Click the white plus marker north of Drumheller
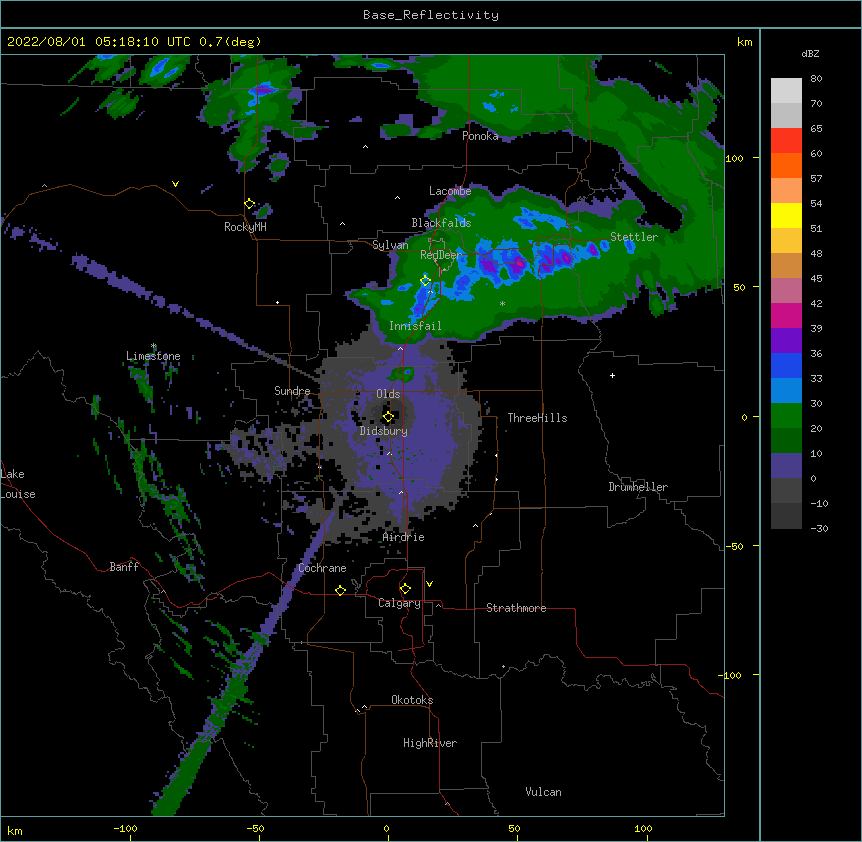 612,375
